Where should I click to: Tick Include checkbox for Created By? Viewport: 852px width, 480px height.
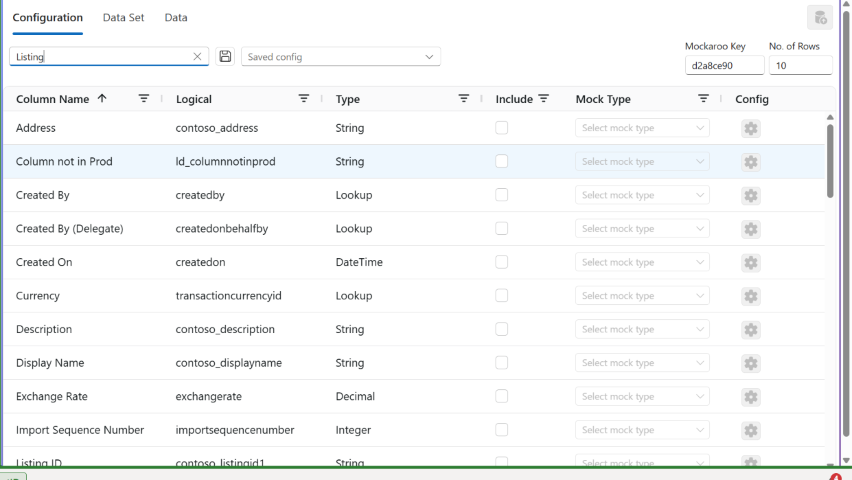(502, 195)
